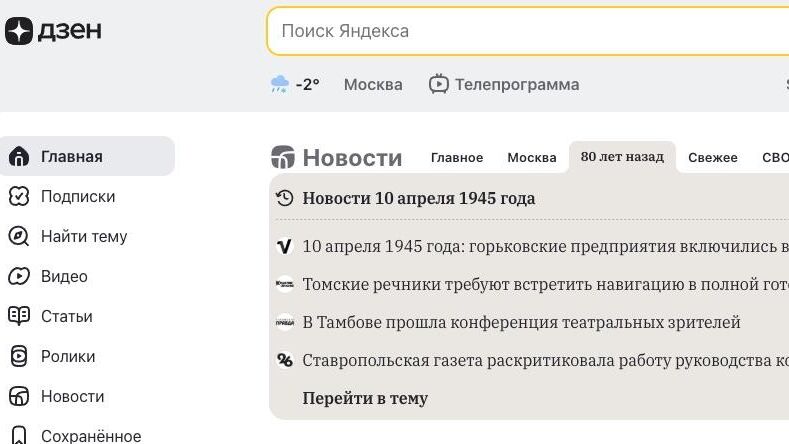
Task: Open the Tambov theater conference headline
Action: tap(521, 322)
